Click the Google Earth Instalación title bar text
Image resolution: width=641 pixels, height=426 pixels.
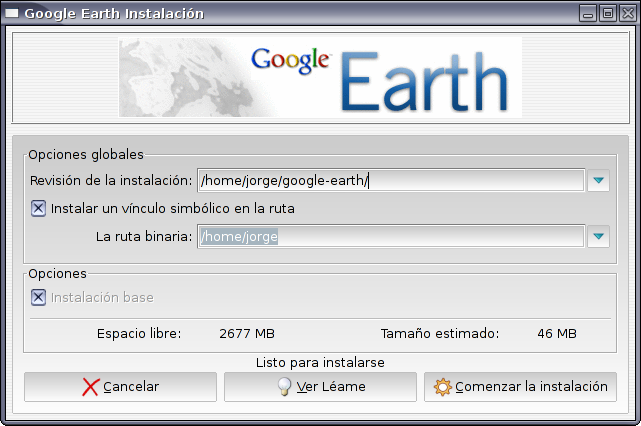pos(113,14)
